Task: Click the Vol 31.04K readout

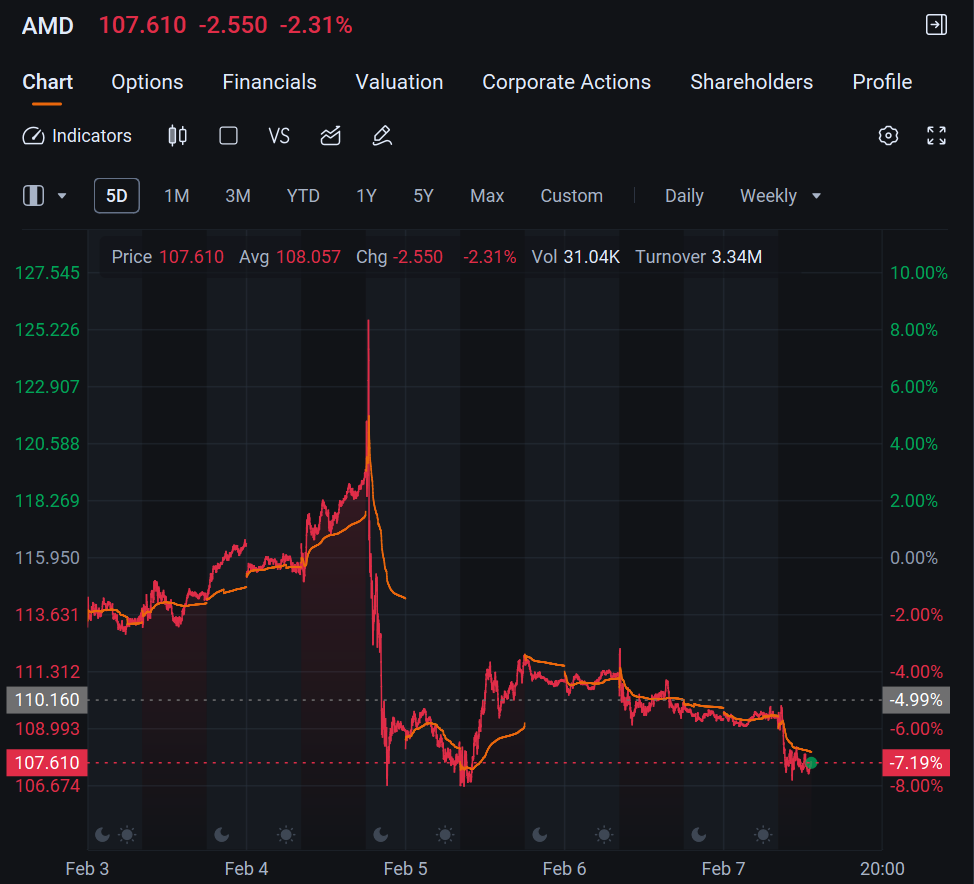Action: (x=576, y=257)
